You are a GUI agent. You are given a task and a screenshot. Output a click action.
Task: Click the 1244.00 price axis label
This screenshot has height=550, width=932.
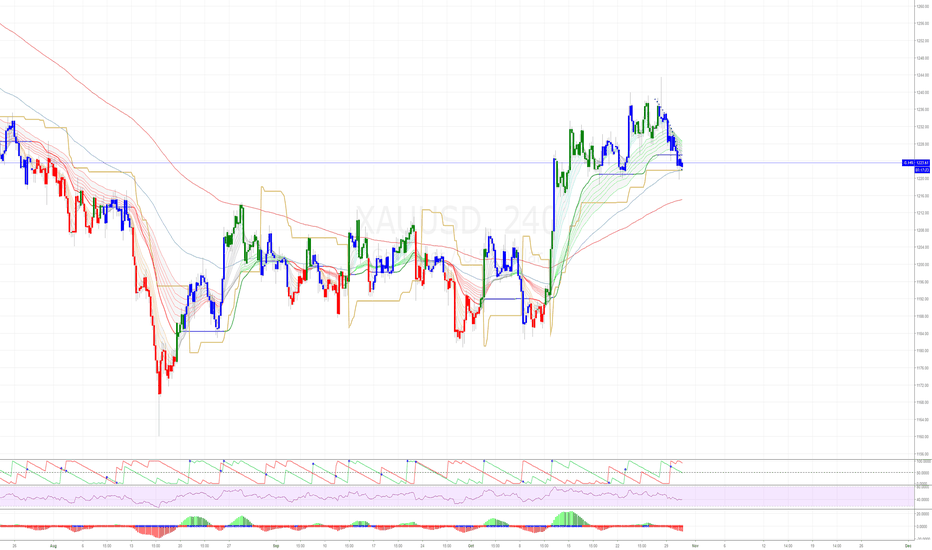coord(924,76)
